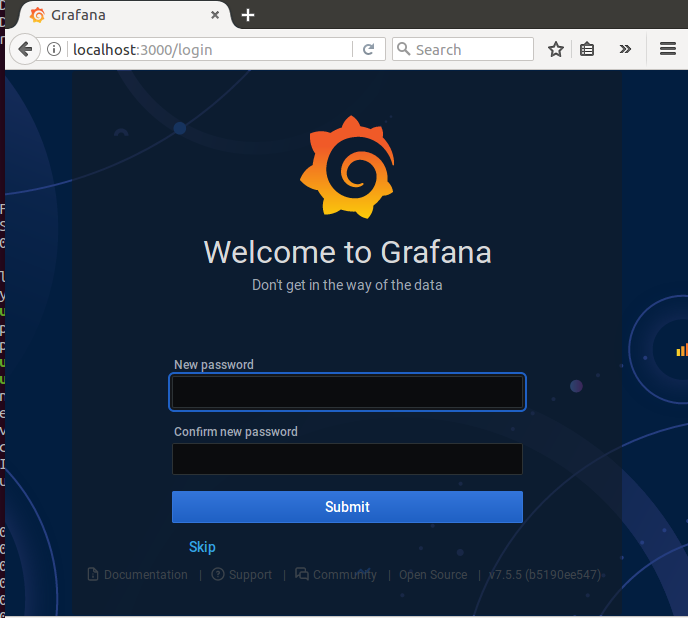The image size is (688, 618).
Task: Click version text v7.5.5 (b5190ee547)
Action: coord(545,575)
